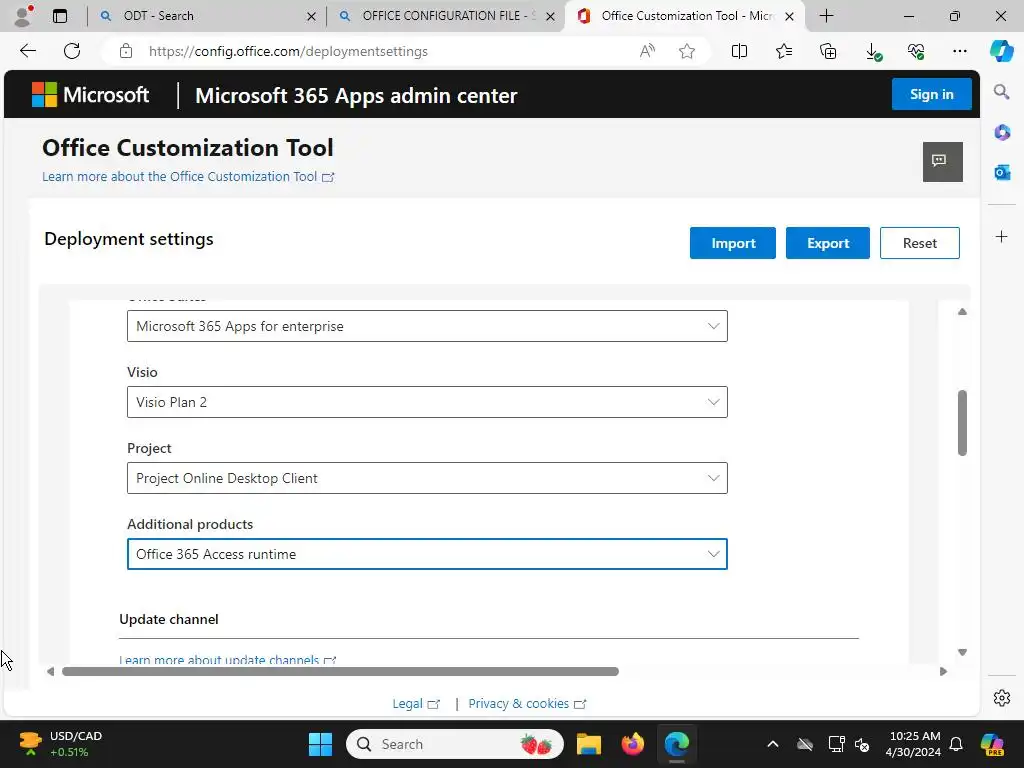Expand the Office Suites dropdown
This screenshot has width=1024, height=768.
tap(427, 326)
